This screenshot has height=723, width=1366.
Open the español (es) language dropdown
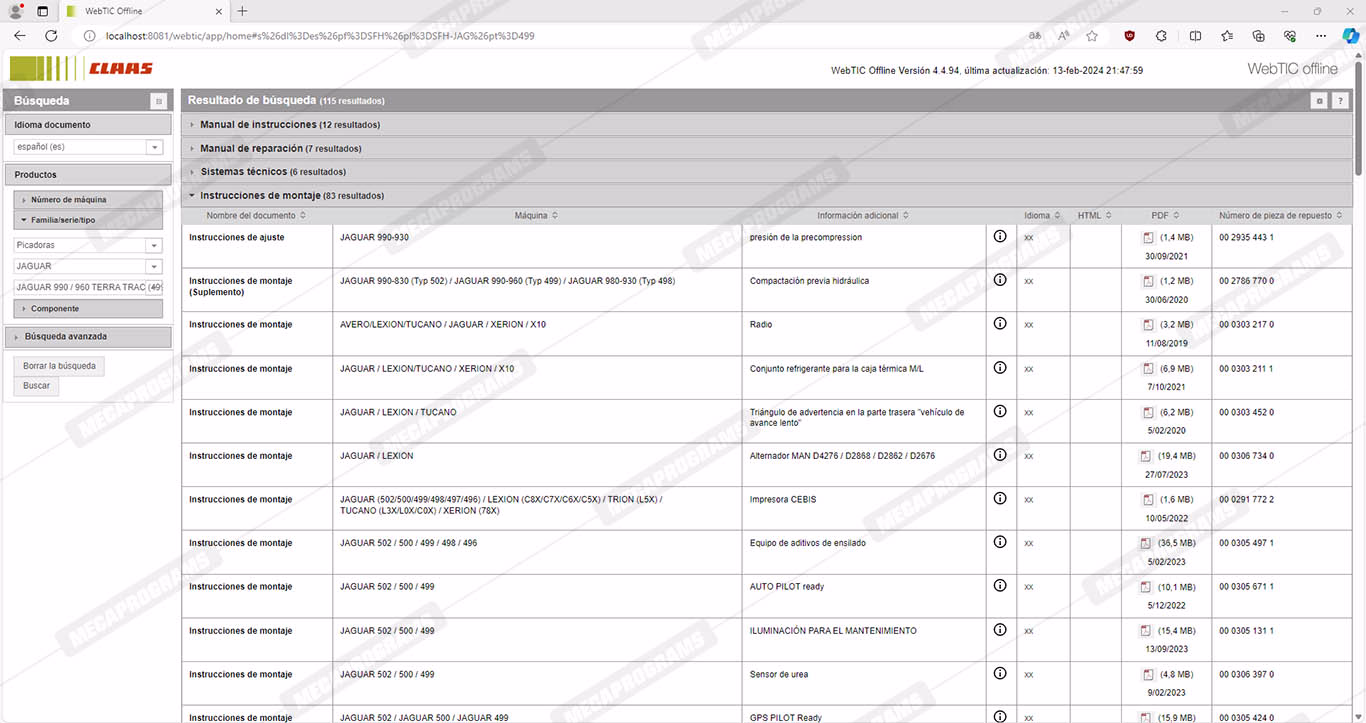click(154, 148)
